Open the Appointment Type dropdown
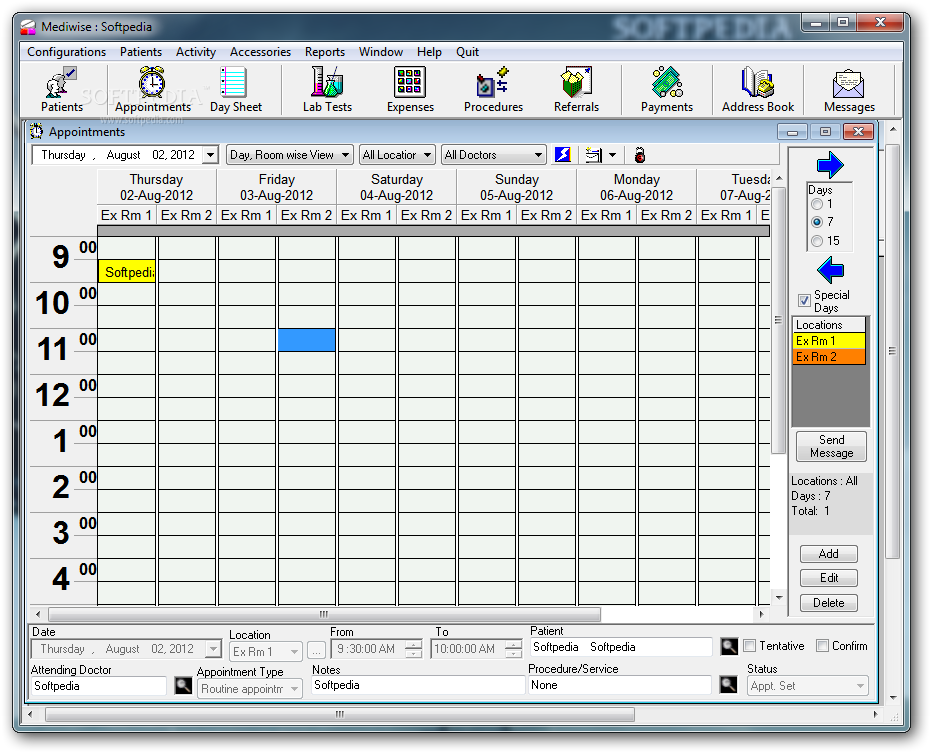The height and width of the screenshot is (753, 931). pyautogui.click(x=249, y=689)
